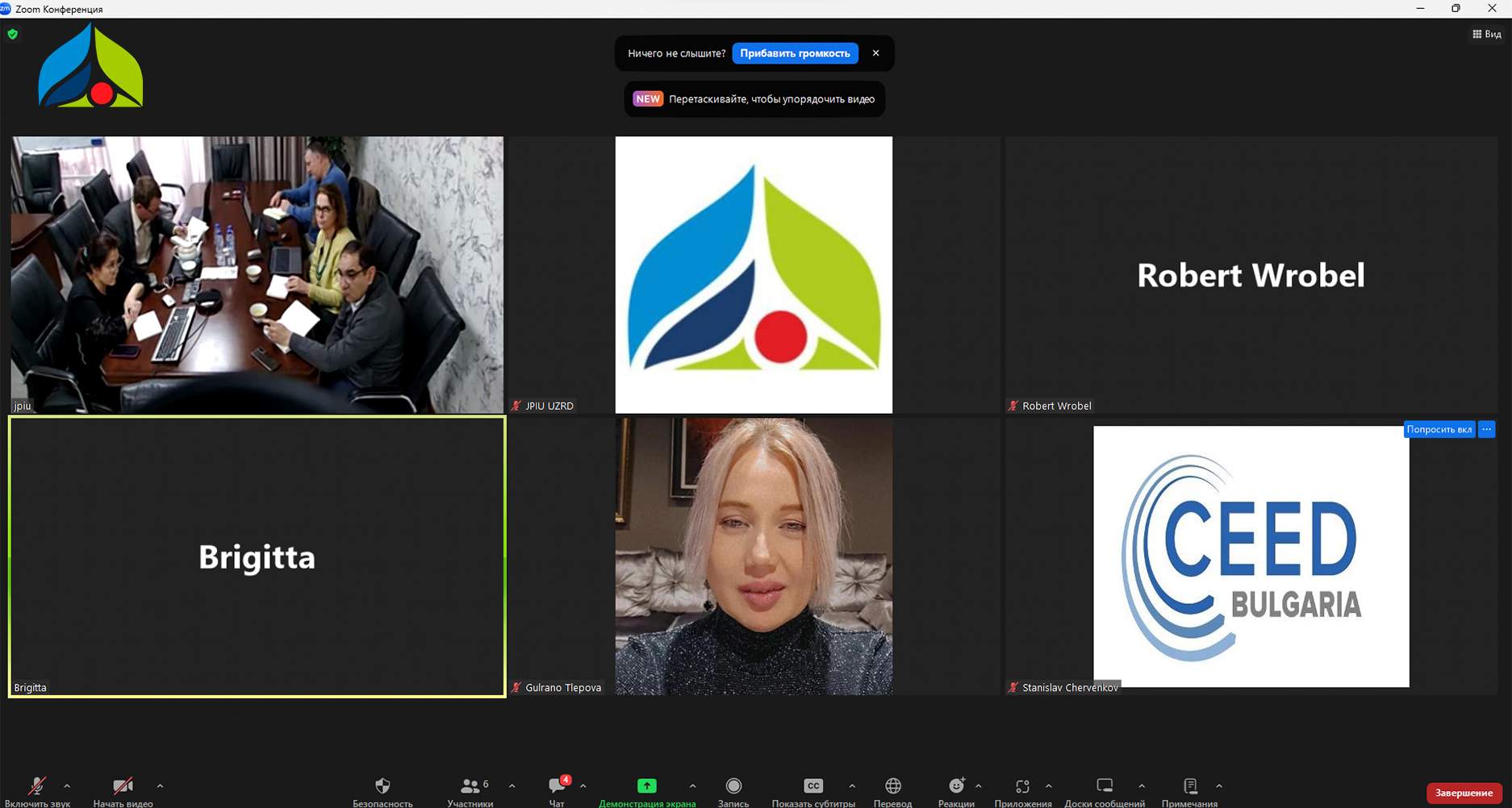
Task: Start recording with the Запись button
Action: (x=733, y=786)
